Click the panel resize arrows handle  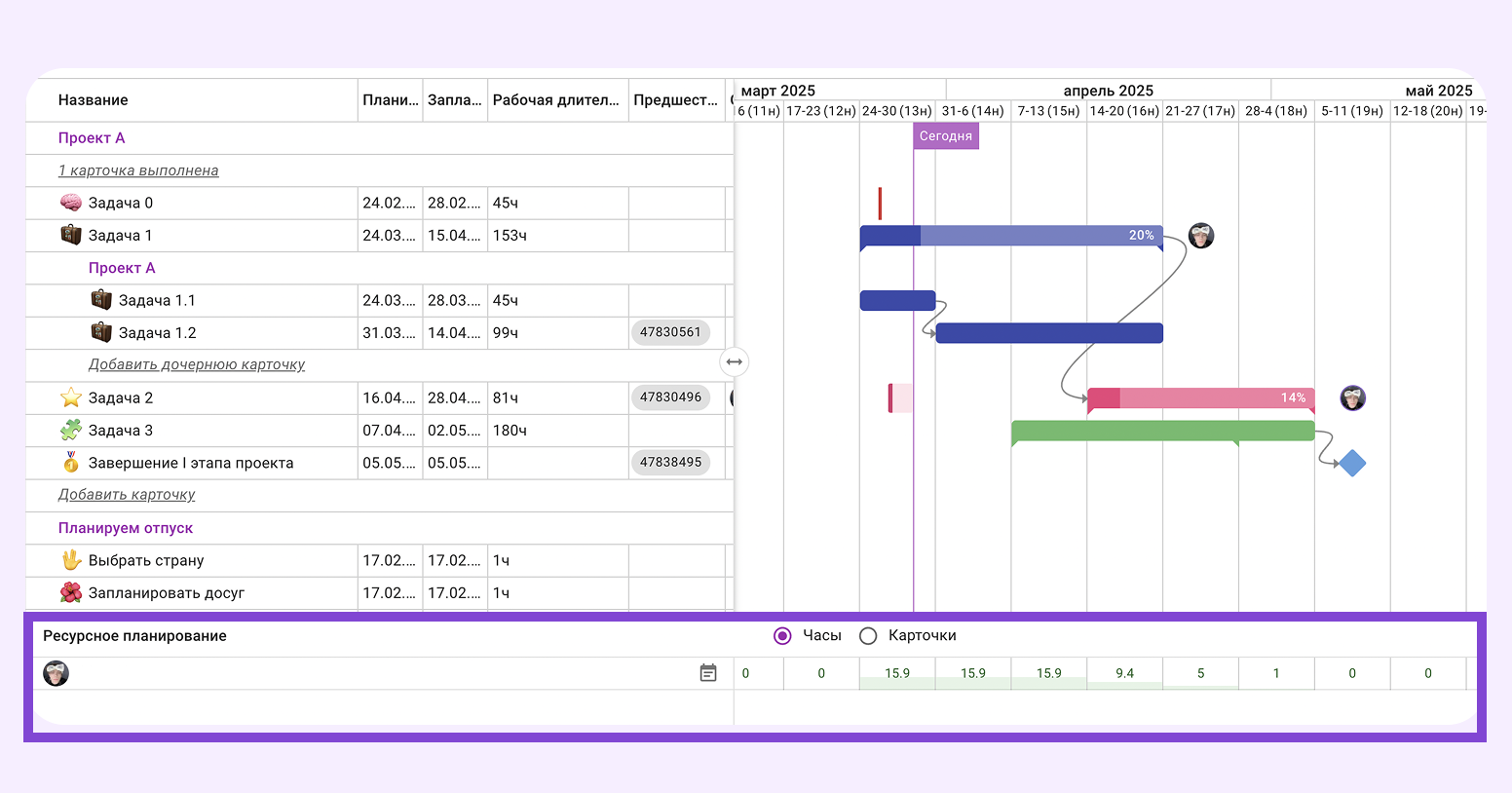pyautogui.click(x=734, y=362)
